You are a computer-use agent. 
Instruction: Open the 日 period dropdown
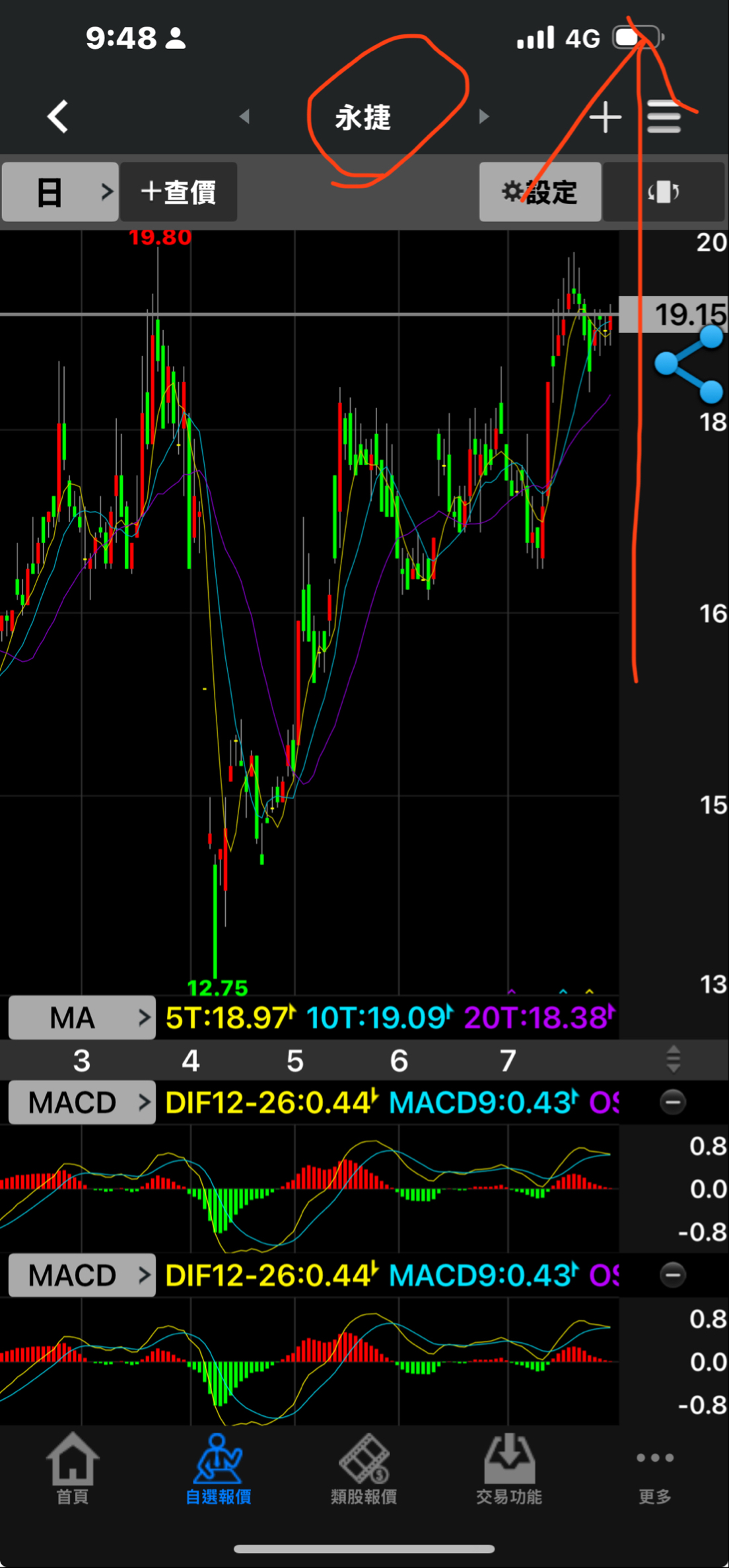(60, 192)
